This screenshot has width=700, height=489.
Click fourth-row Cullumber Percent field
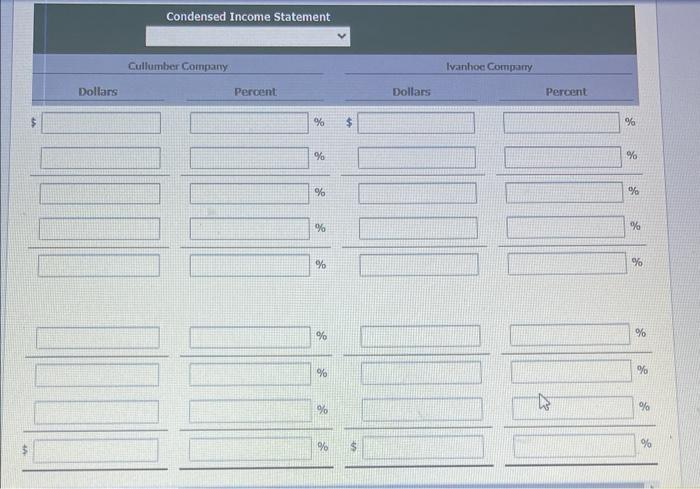(x=250, y=229)
